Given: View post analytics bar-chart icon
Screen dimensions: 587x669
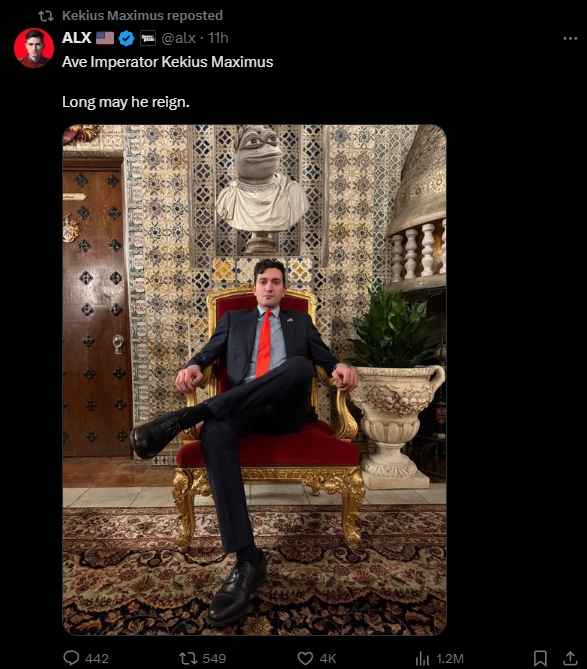Looking at the screenshot, I should [422, 658].
